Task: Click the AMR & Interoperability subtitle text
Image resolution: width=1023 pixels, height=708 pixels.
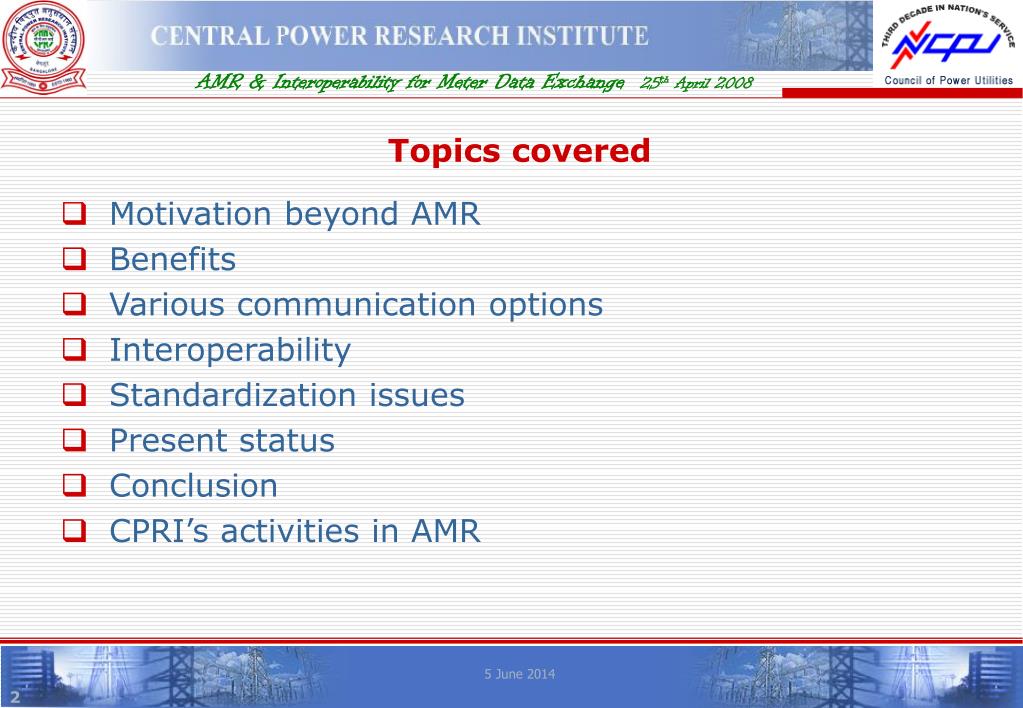Action: coord(410,82)
